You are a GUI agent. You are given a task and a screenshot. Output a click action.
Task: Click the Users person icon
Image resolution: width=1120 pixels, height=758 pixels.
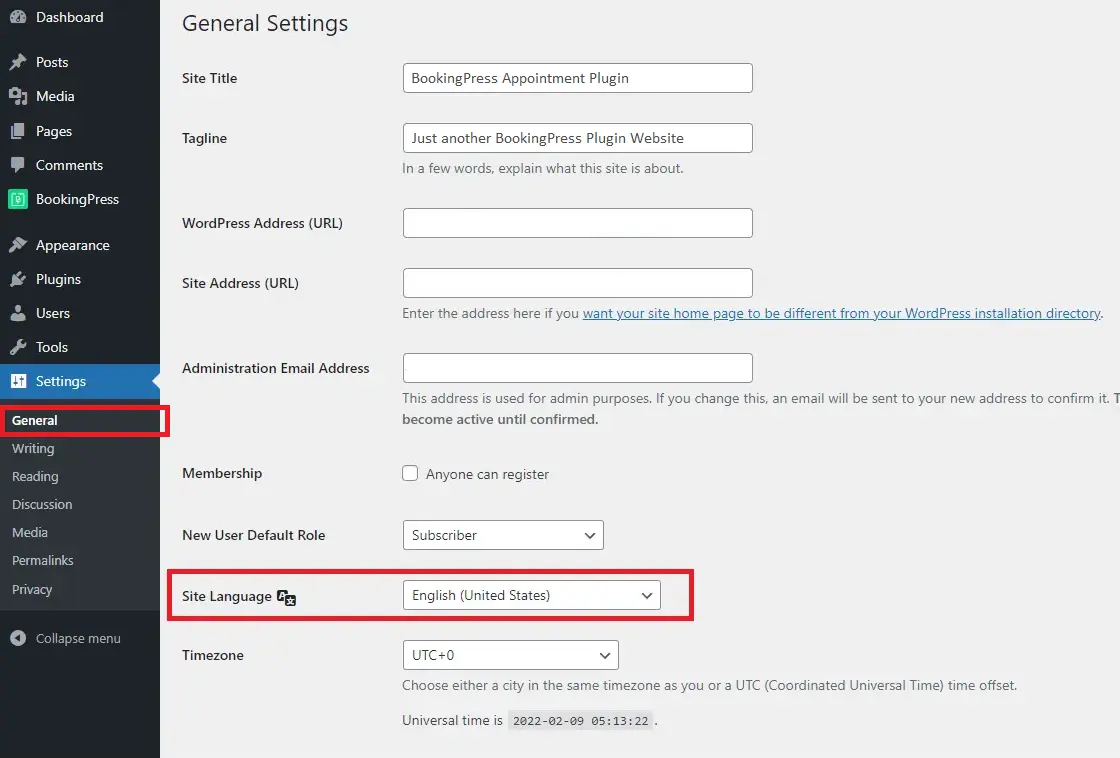pyautogui.click(x=18, y=313)
